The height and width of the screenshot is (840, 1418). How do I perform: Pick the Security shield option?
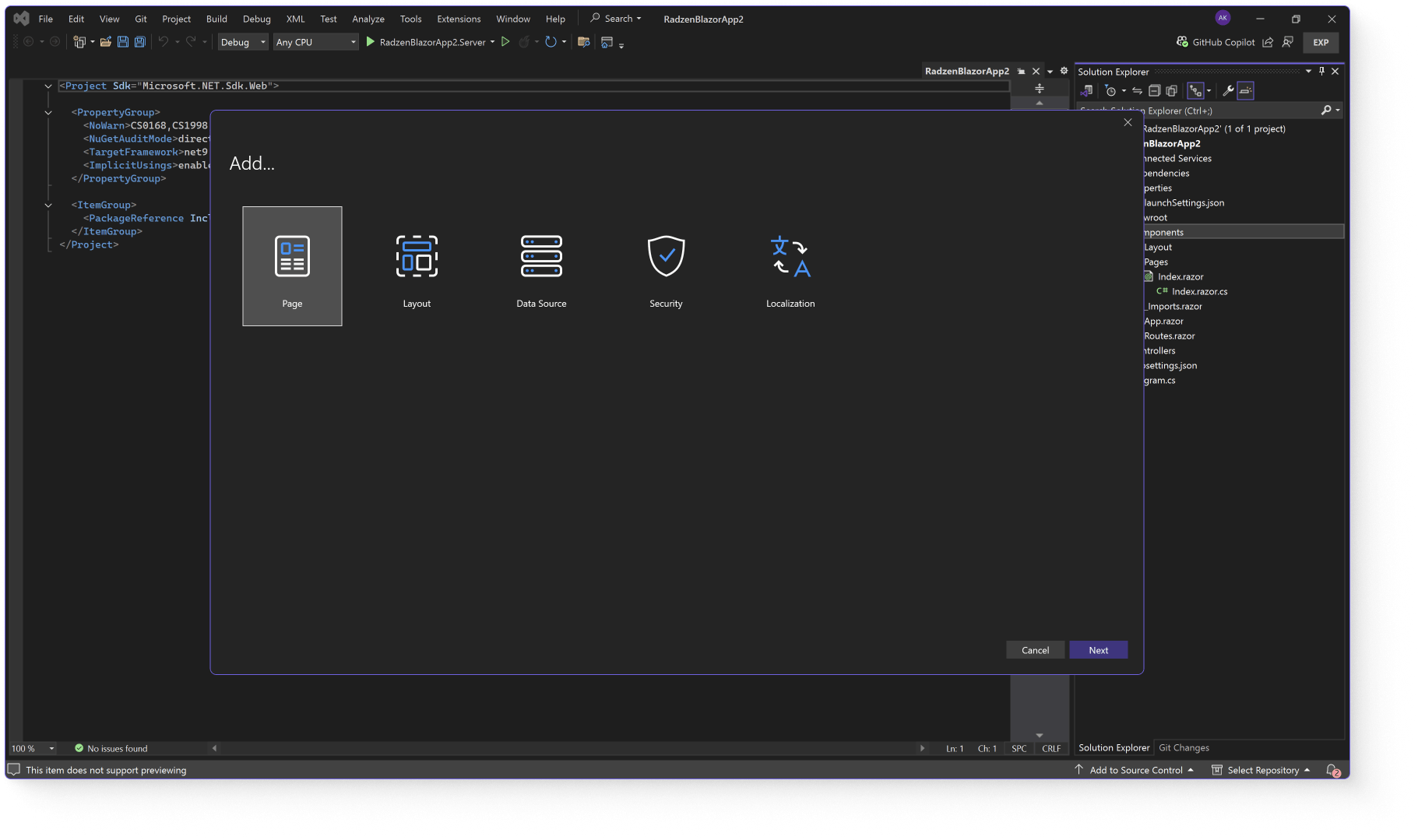[666, 265]
